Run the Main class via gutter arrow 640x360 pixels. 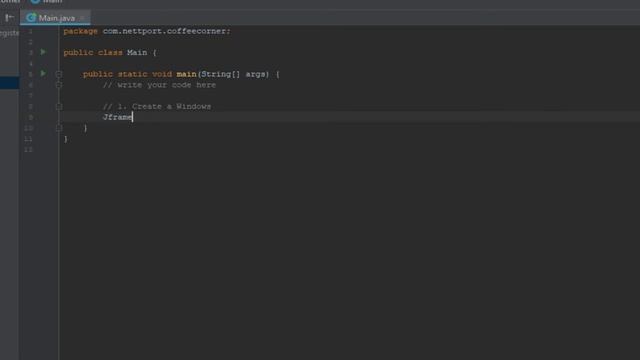pos(43,52)
